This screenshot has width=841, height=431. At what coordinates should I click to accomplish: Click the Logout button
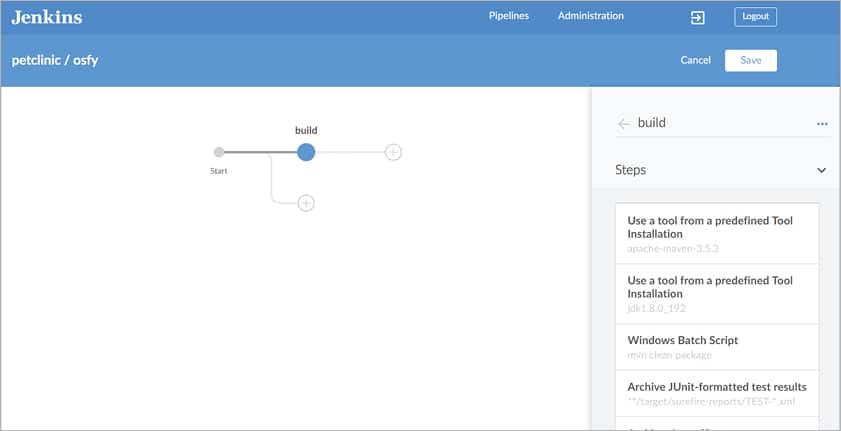click(755, 17)
